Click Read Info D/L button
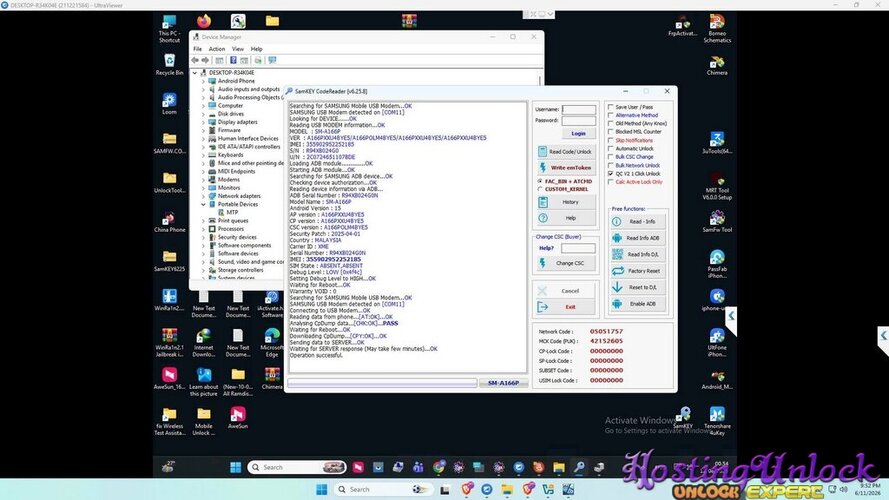The image size is (889, 500). 637,255
